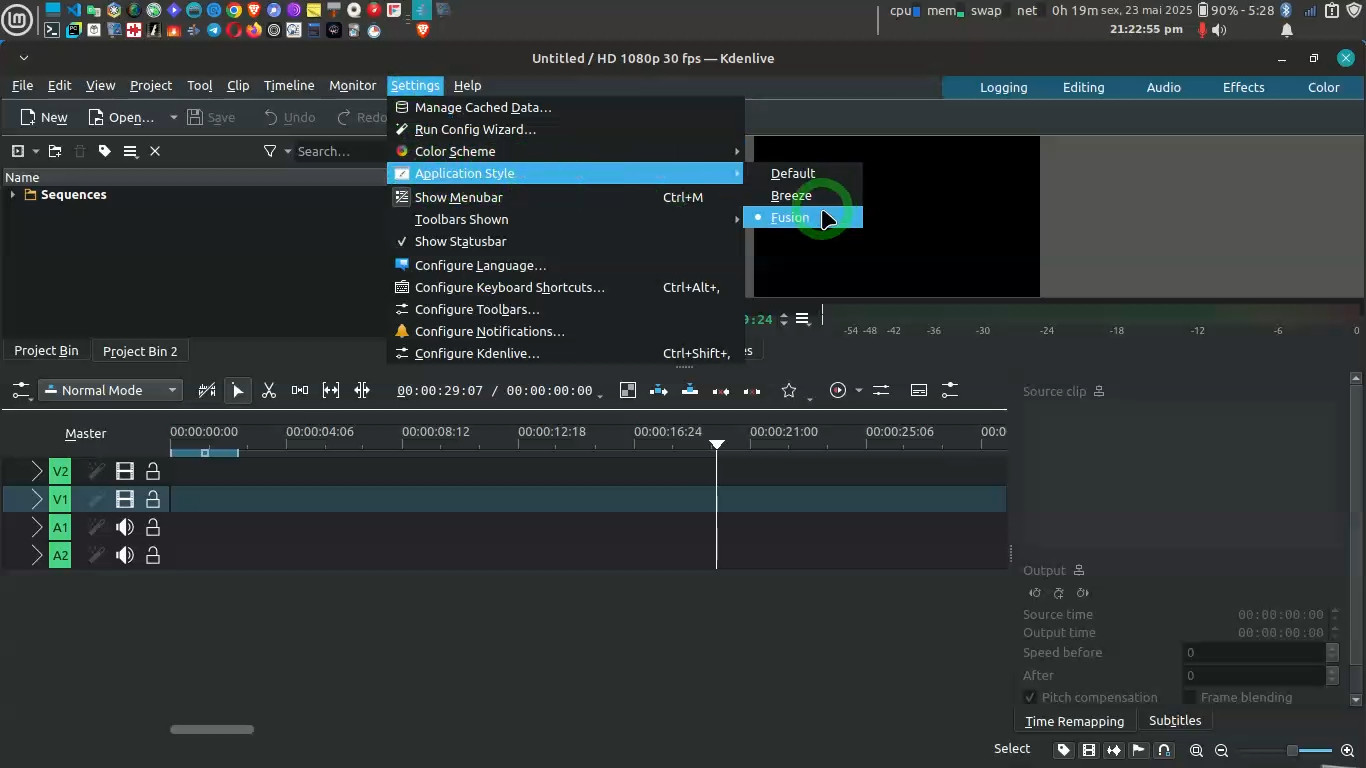Toggle the tag icon in status bar
The image size is (1366, 768).
click(1064, 750)
